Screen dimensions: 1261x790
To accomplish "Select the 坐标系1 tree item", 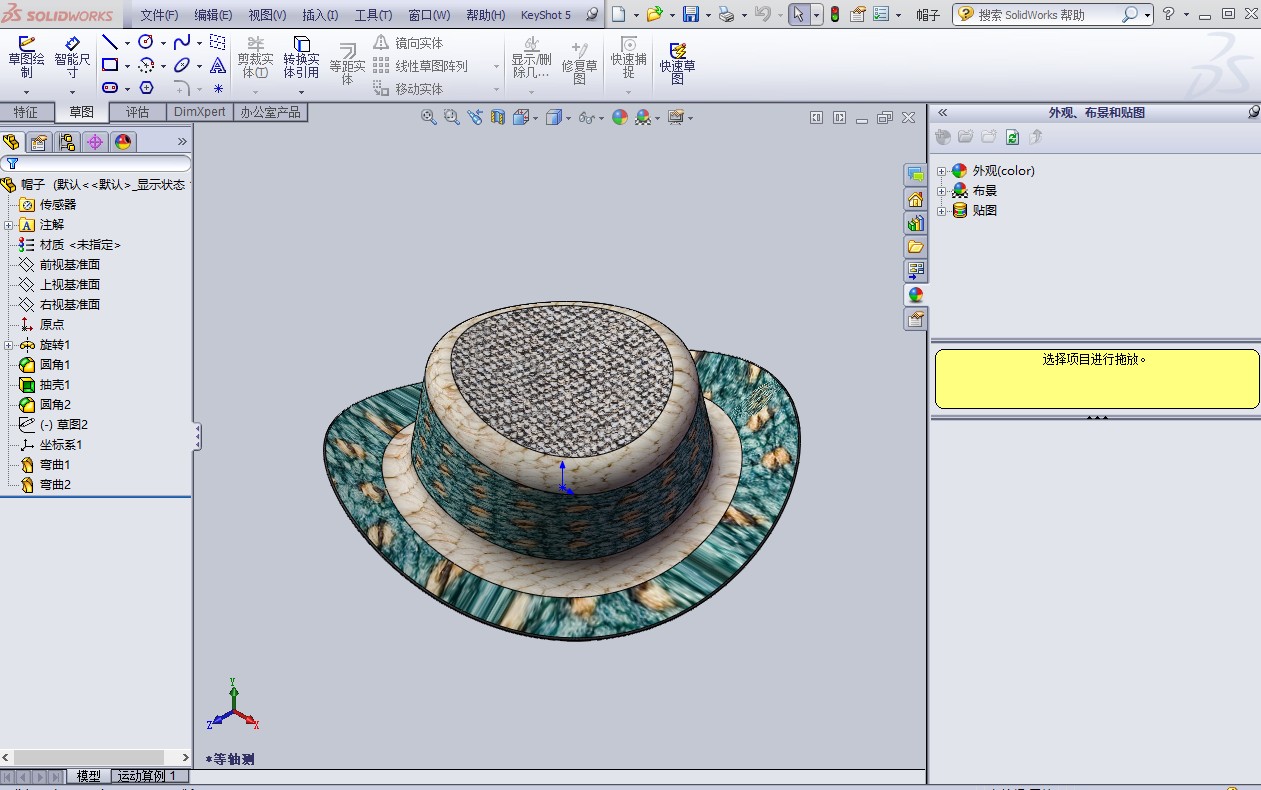I will [50, 445].
